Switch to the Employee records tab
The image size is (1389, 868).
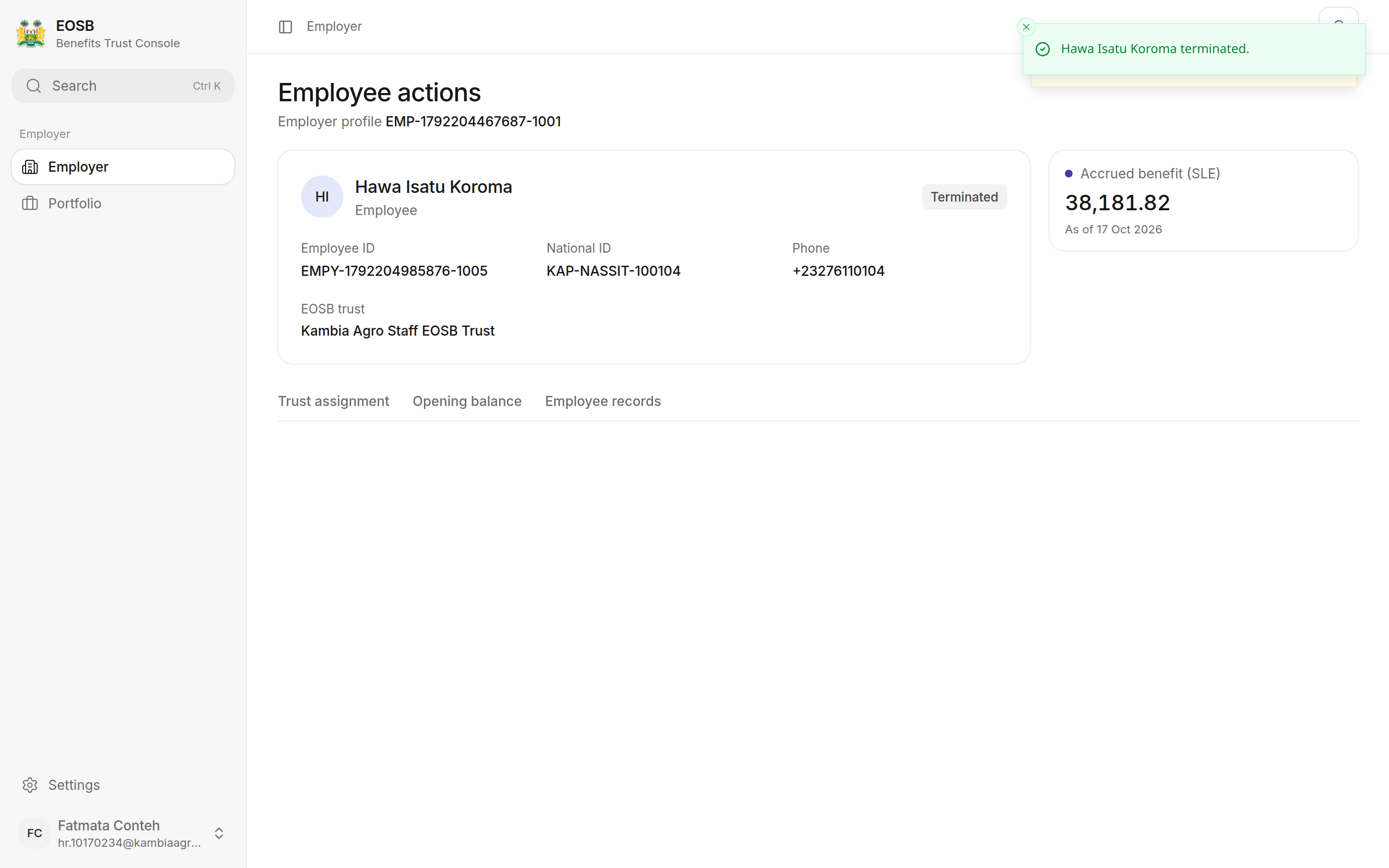(x=603, y=401)
